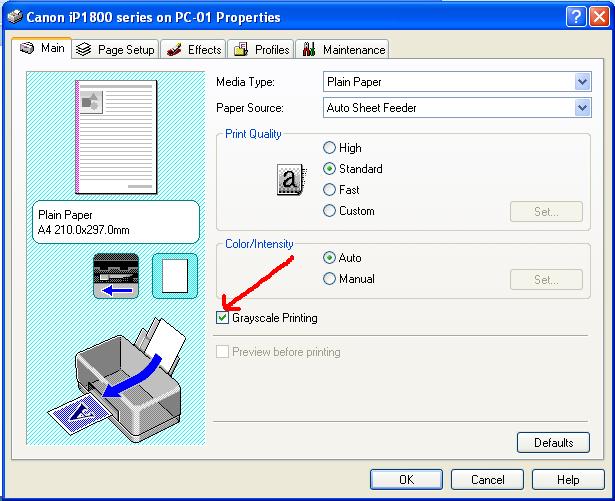
Task: Click the Profiles tab folder icon
Action: pos(241,49)
